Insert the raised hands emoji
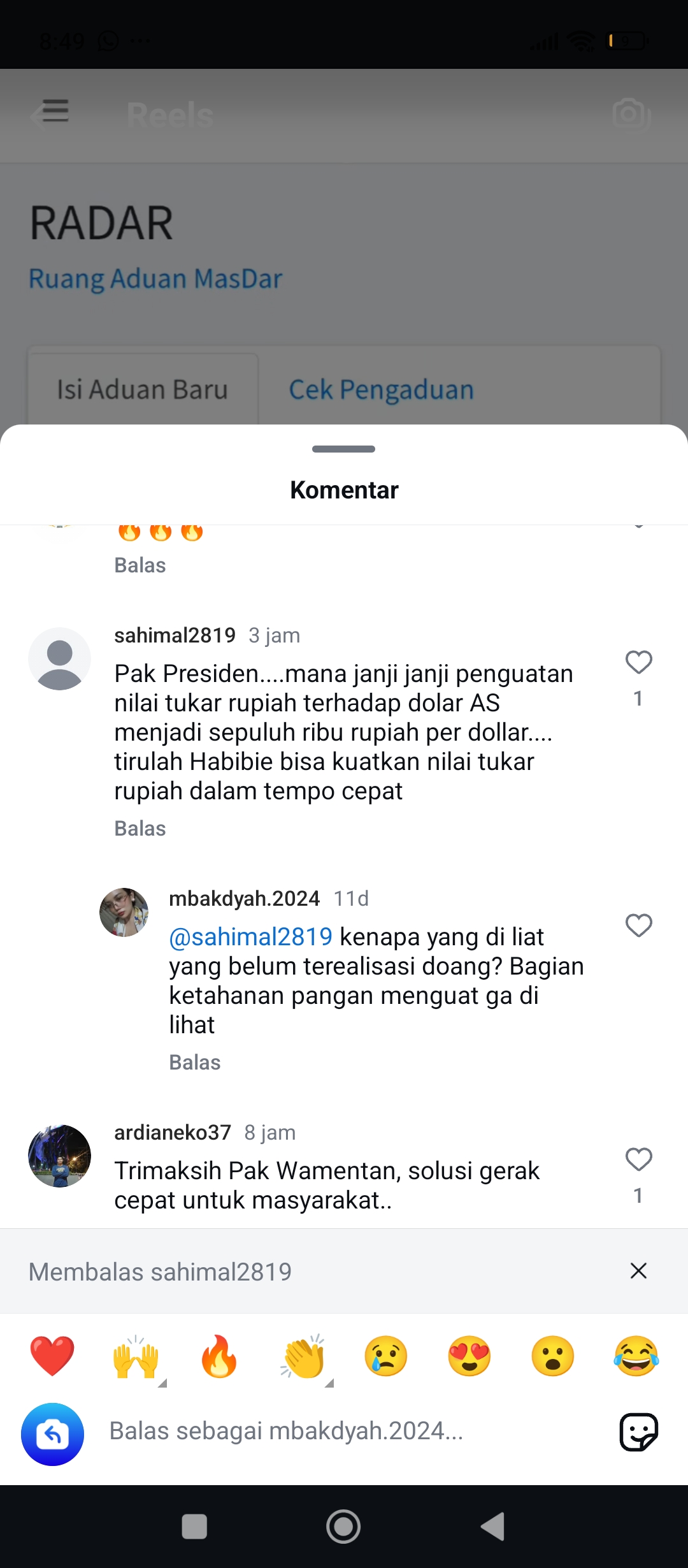The image size is (688, 1568). coord(136,1356)
